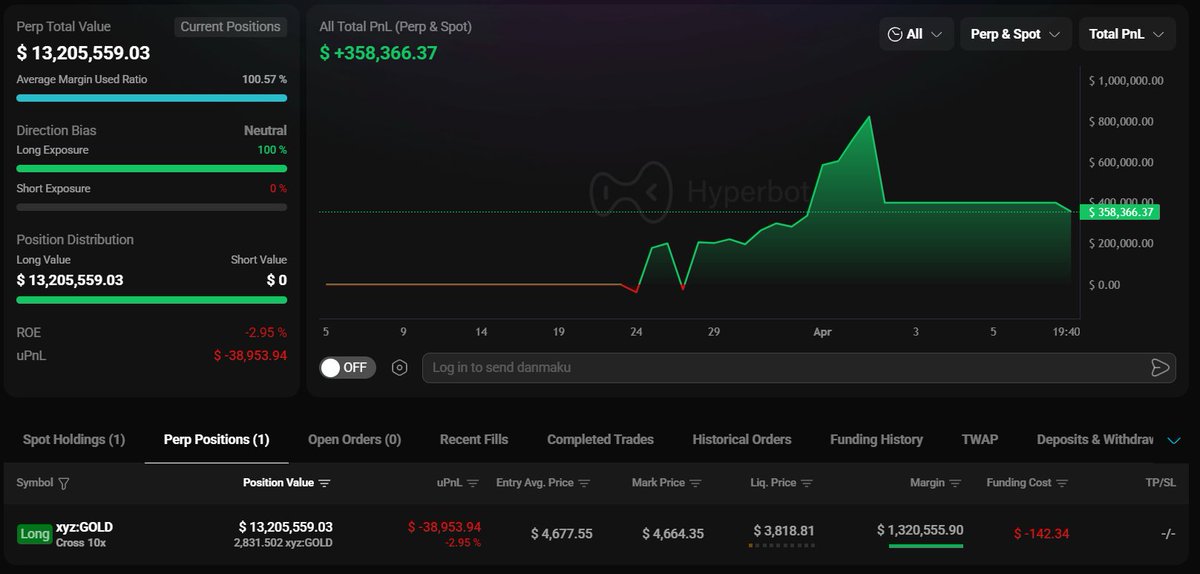Open the Total PnL dropdown
Image resolution: width=1200 pixels, height=574 pixels.
1126,34
